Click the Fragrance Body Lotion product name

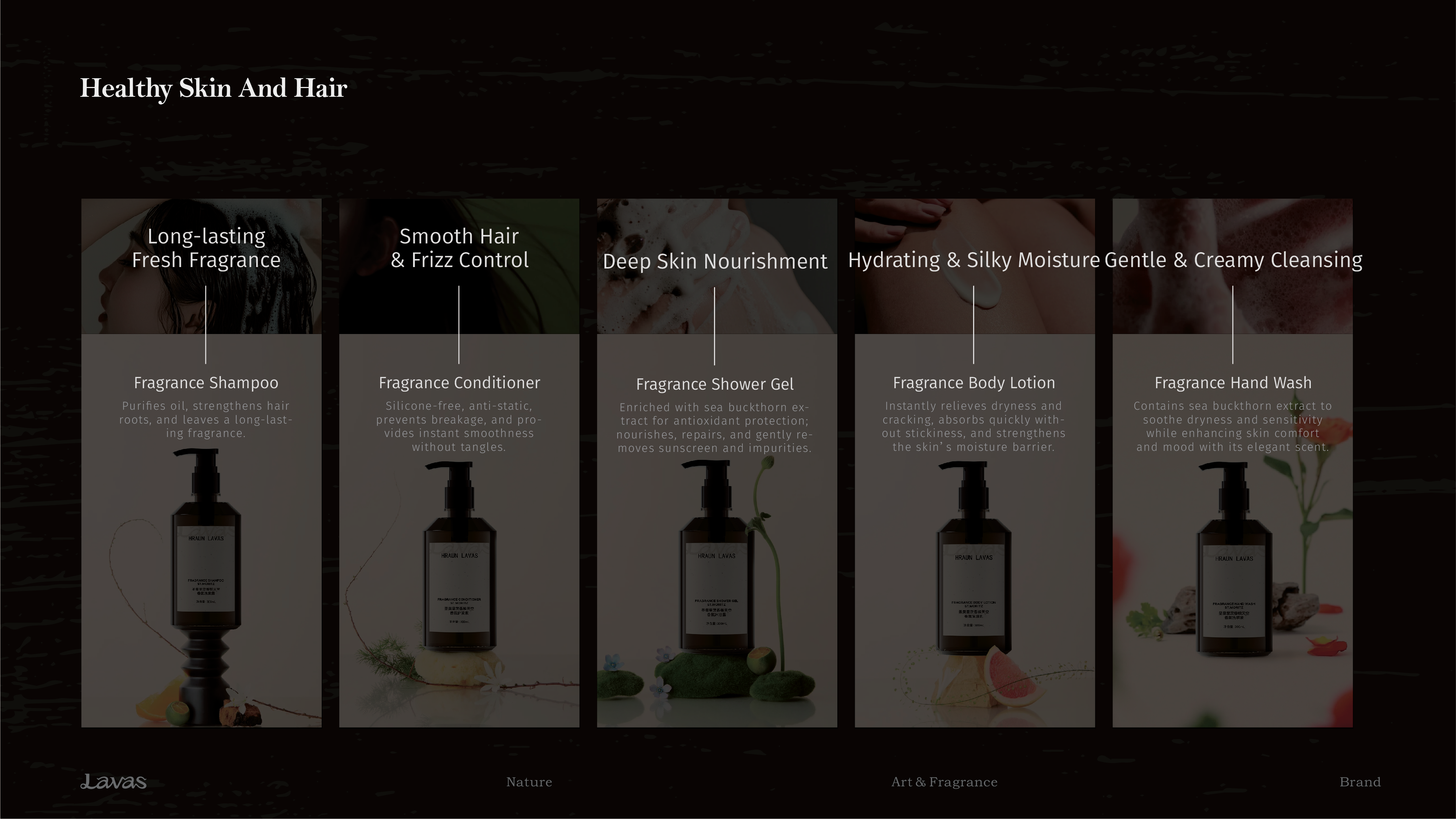[x=974, y=383]
